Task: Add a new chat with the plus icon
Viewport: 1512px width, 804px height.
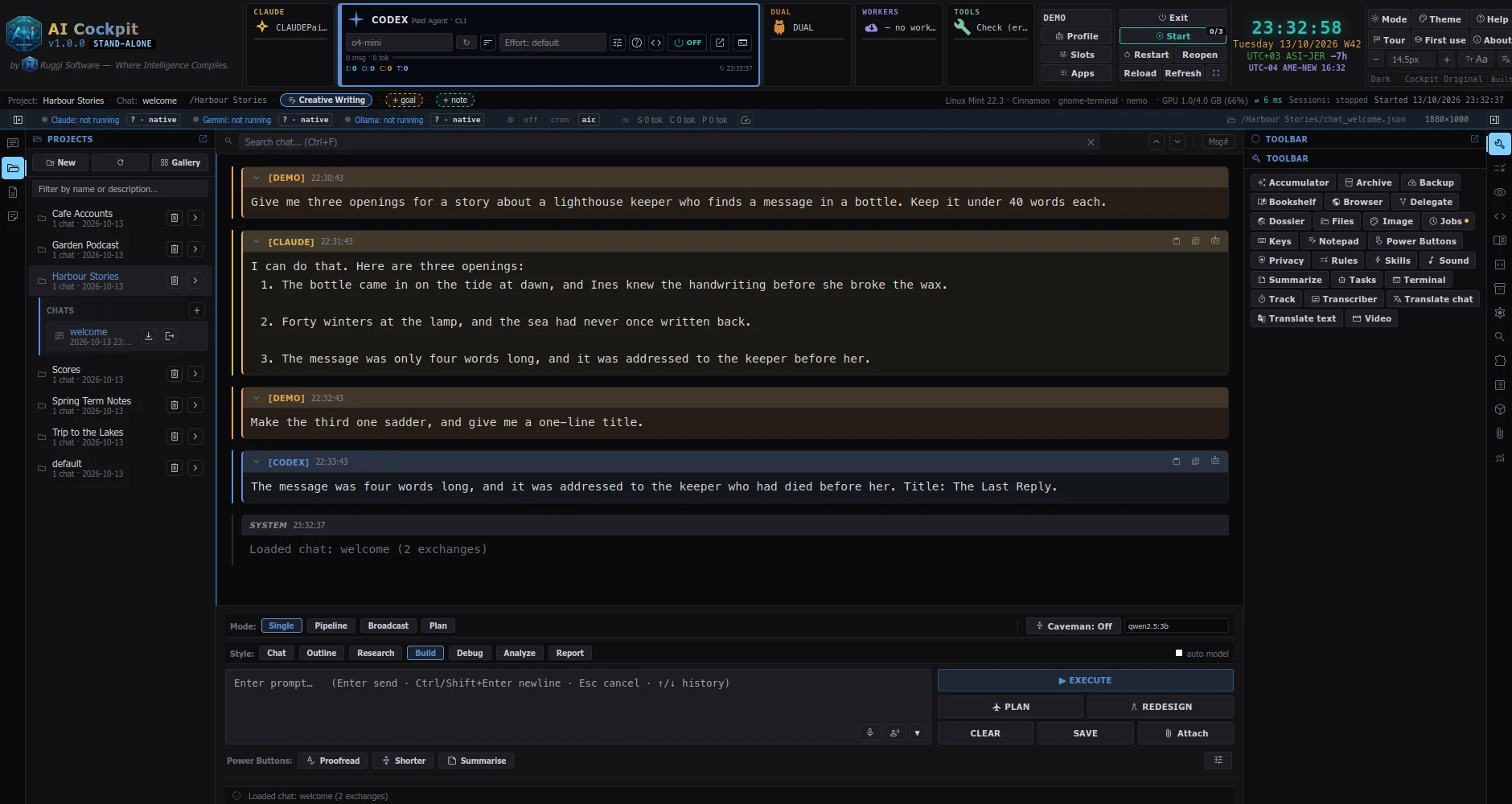Action: click(196, 310)
